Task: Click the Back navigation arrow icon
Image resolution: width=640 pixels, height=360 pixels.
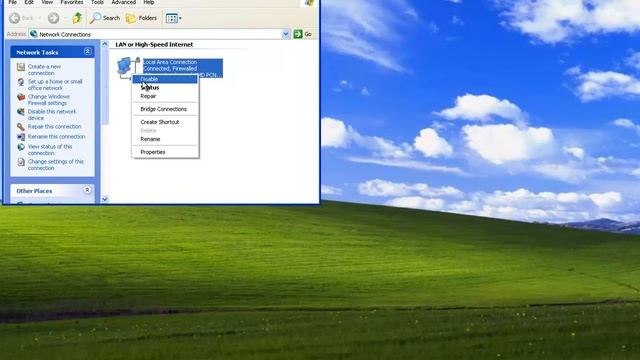Action: (x=15, y=18)
